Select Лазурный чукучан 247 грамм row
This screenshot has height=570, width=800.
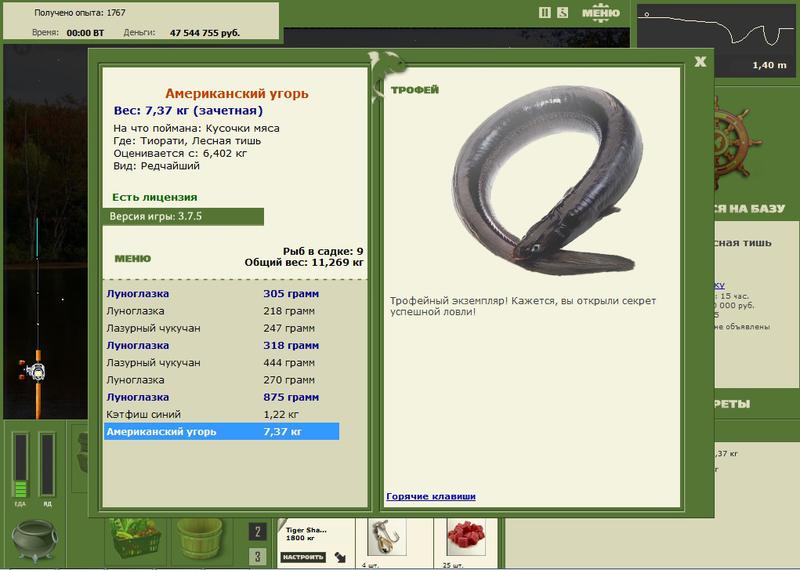pyautogui.click(x=221, y=328)
